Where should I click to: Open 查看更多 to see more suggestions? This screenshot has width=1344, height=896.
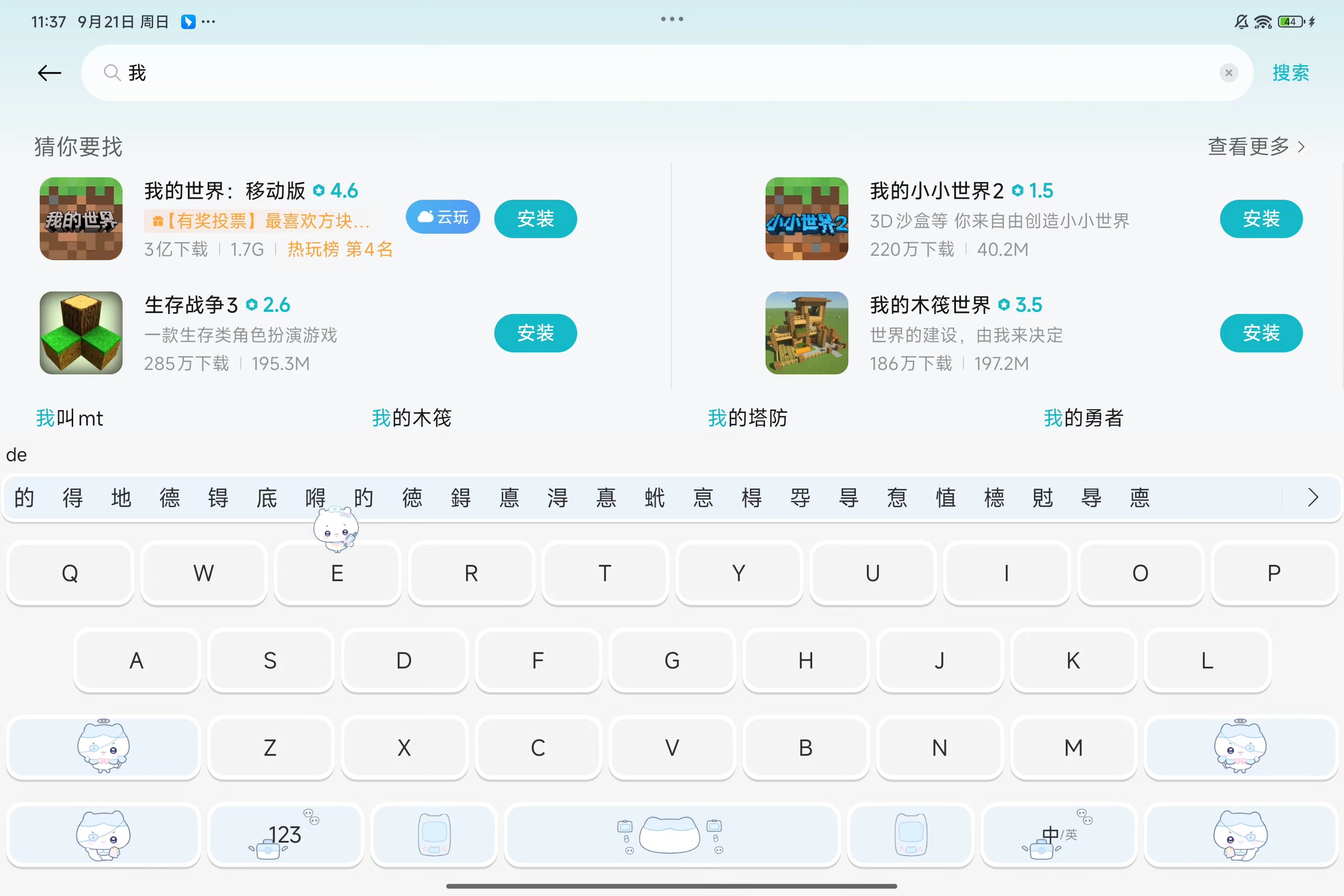coord(1256,147)
